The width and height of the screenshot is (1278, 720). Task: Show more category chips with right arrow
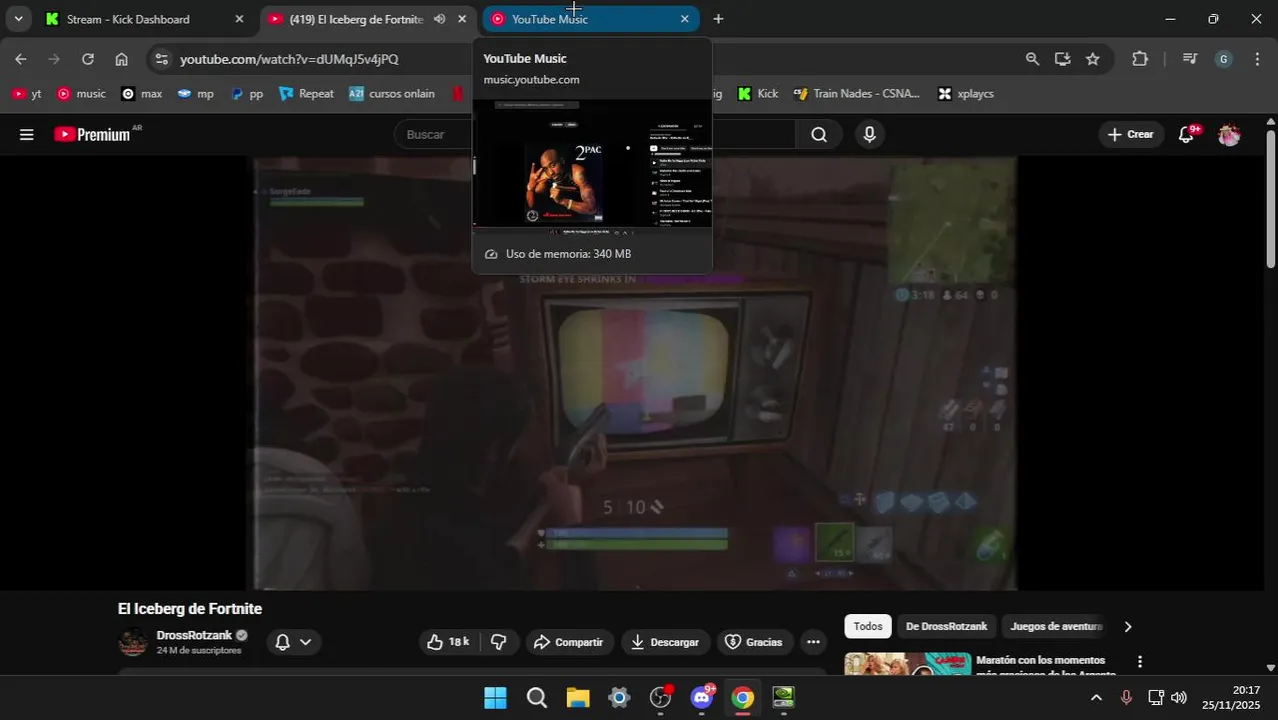[1128, 627]
